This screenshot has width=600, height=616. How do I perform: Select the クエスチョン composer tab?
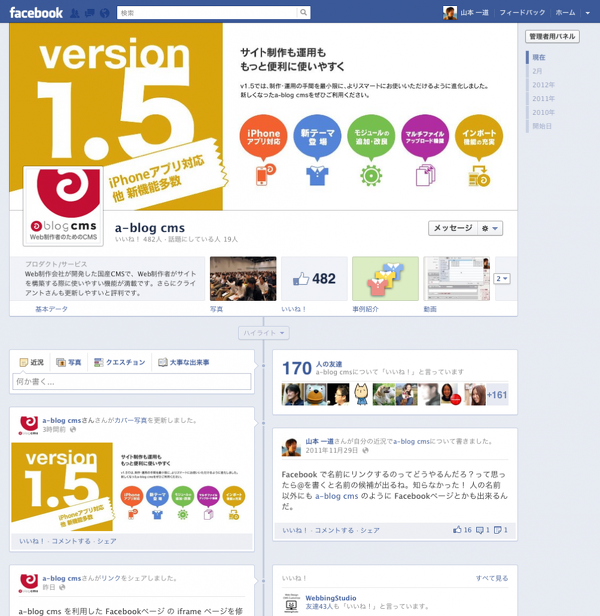pos(119,362)
